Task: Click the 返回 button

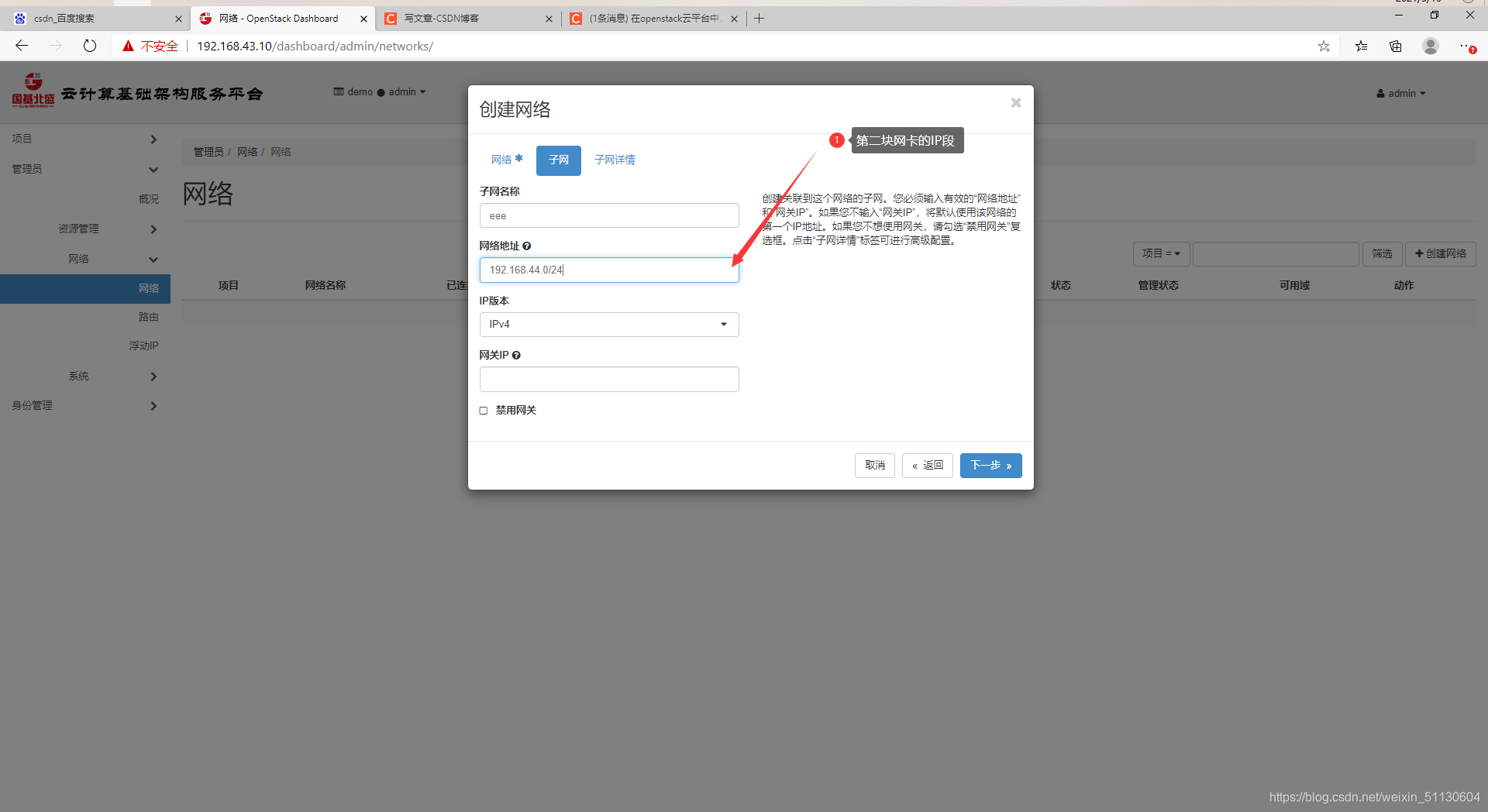Action: pos(928,466)
